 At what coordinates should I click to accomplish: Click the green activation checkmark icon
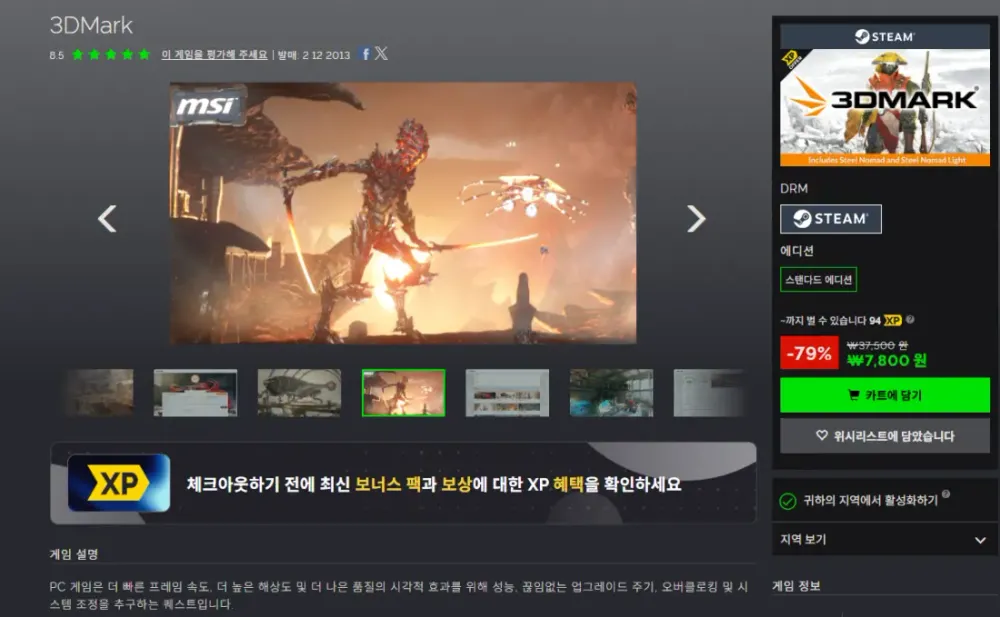[788, 502]
